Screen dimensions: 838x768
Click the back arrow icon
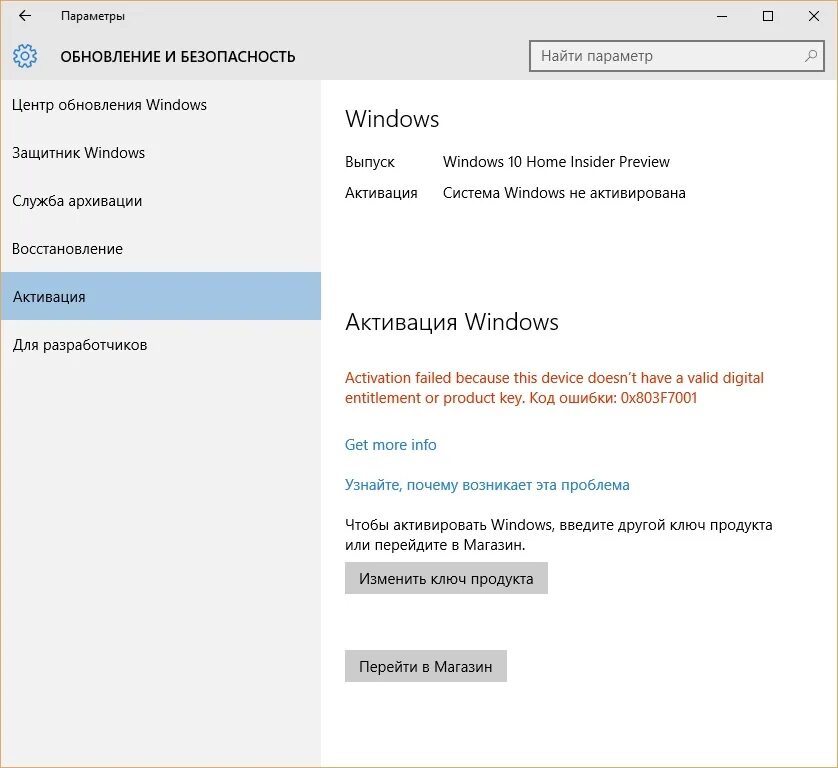coord(25,16)
